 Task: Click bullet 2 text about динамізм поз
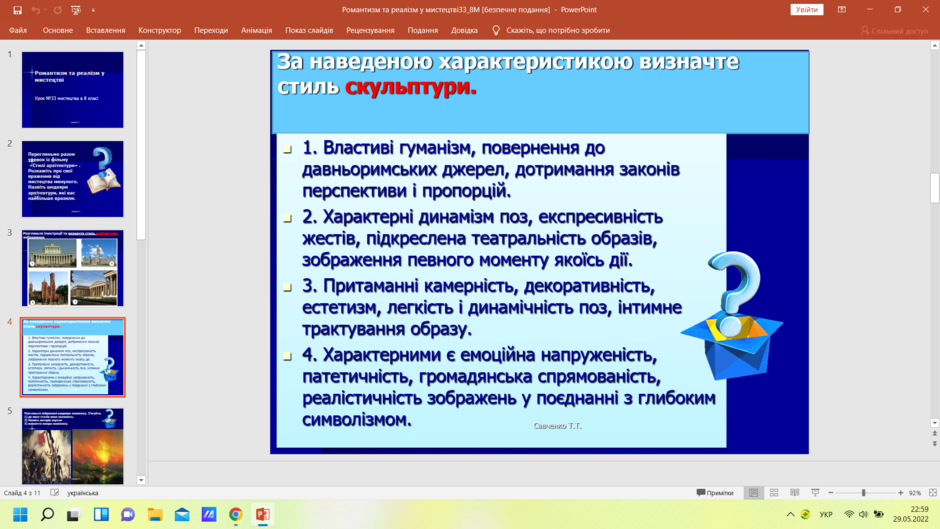pyautogui.click(x=482, y=238)
